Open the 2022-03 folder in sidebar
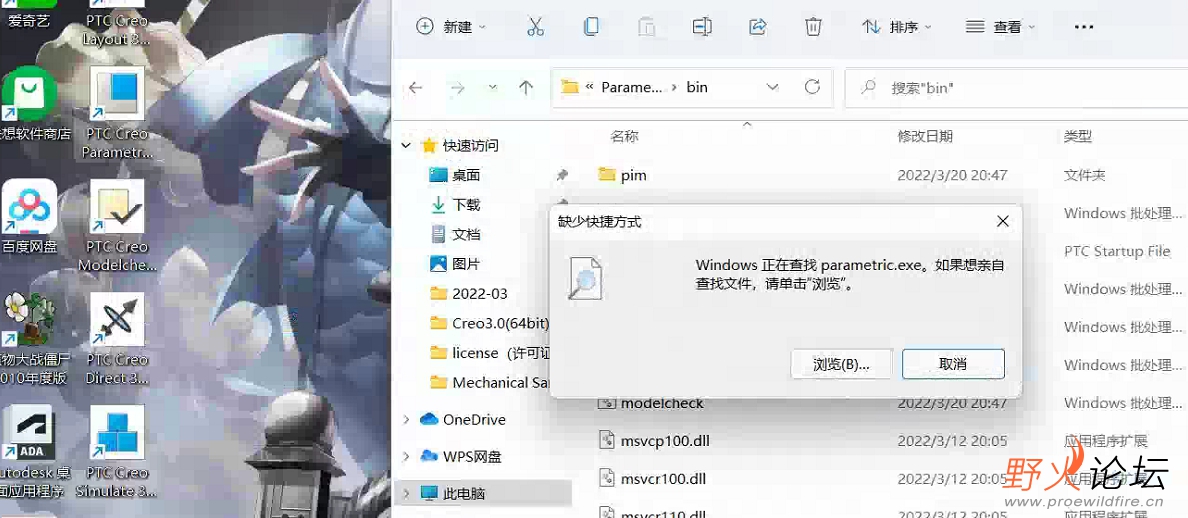 [480, 293]
